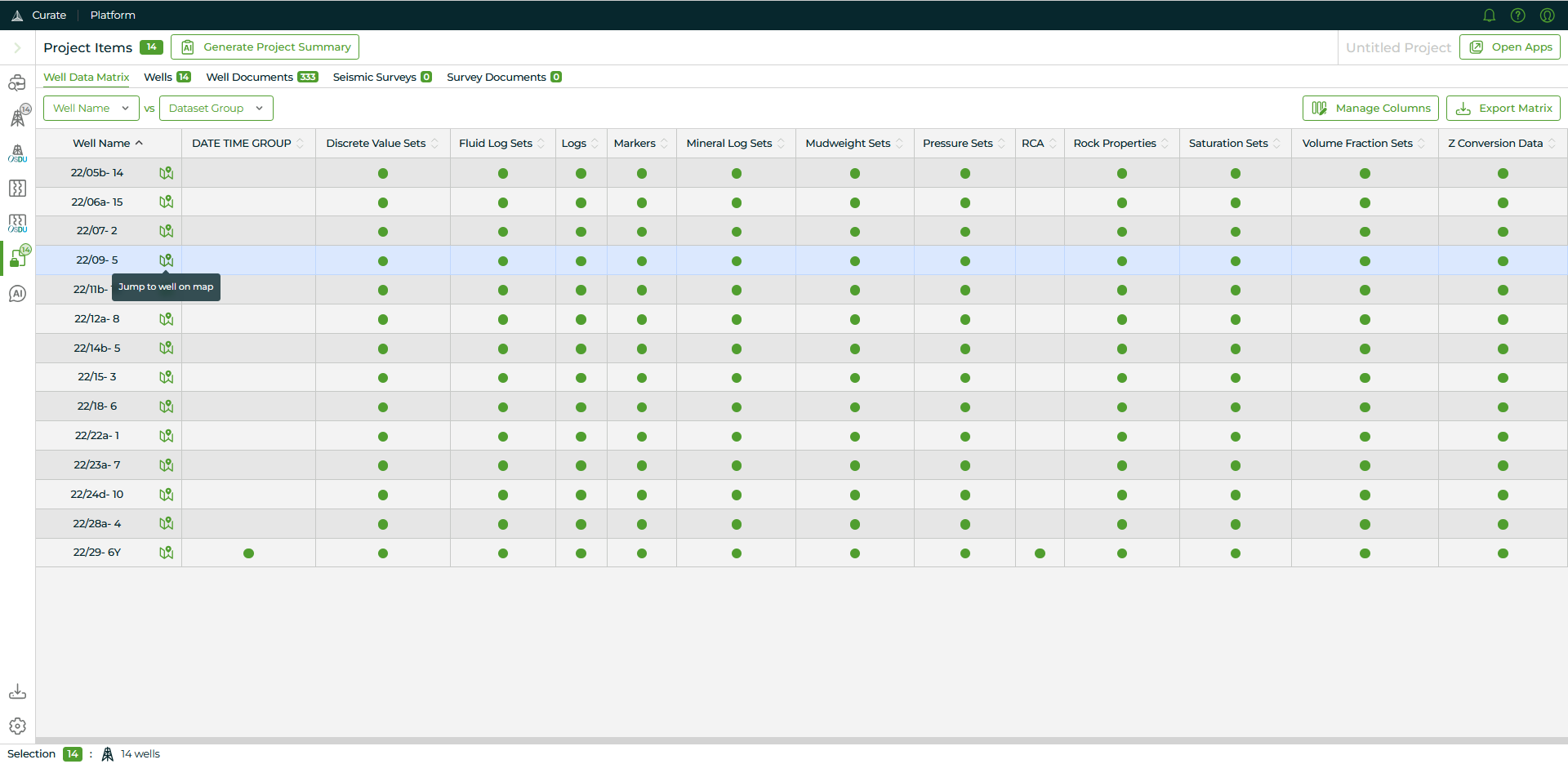Click the Open Apps button
Image resolution: width=1568 pixels, height=764 pixels.
1510,47
